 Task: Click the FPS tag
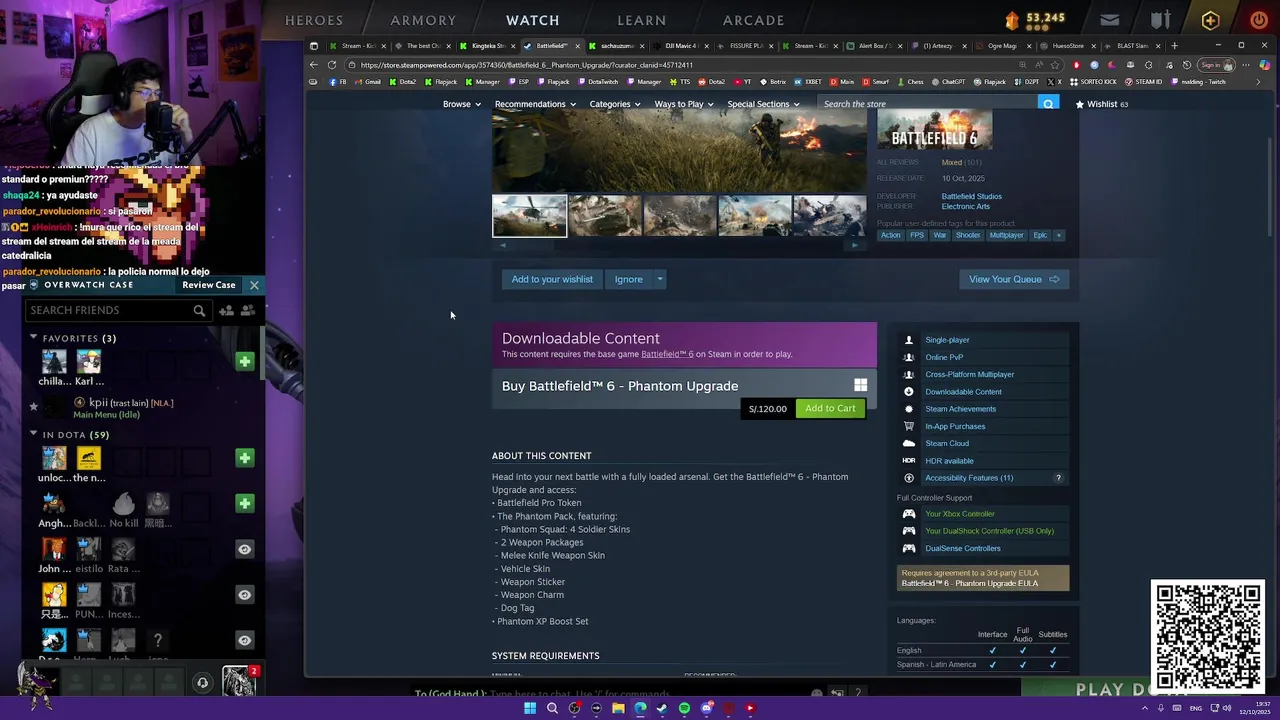point(917,235)
